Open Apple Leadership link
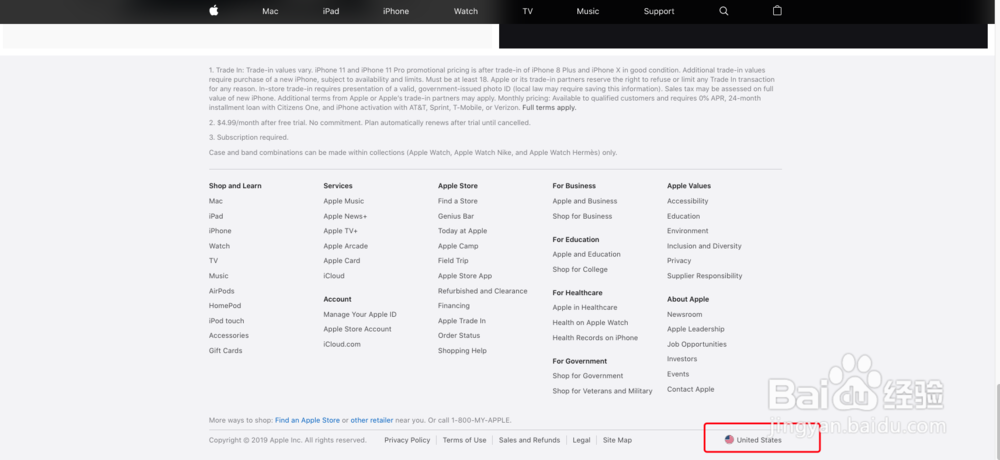1000x460 pixels. click(696, 329)
